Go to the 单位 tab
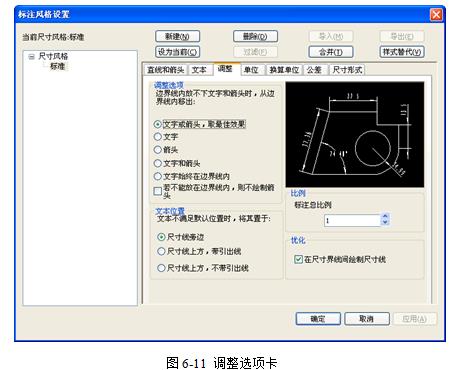The image size is (452, 370). coord(252,70)
